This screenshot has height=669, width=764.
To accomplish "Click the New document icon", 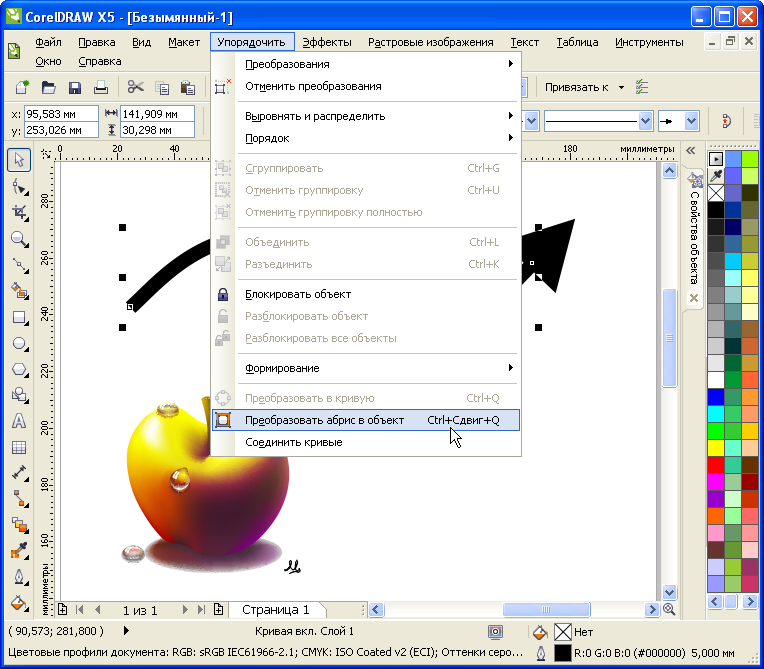I will coord(22,88).
